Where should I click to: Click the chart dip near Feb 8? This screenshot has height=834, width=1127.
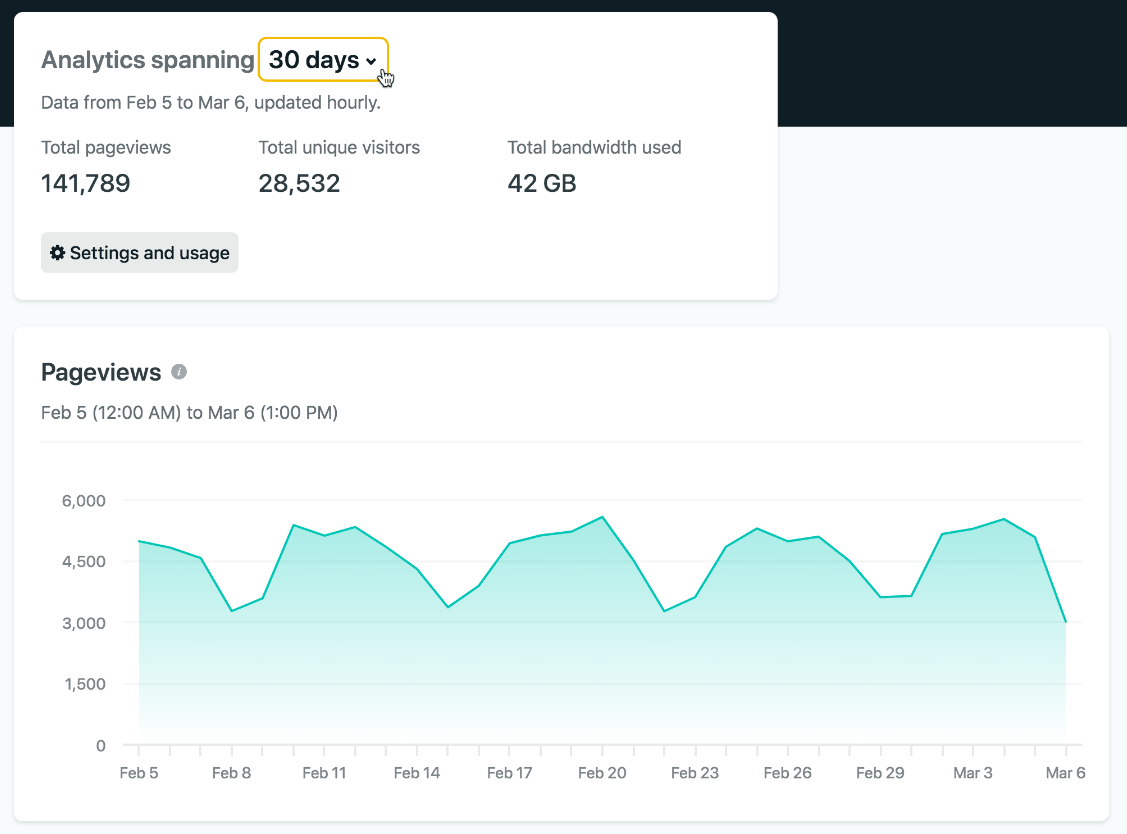pyautogui.click(x=231, y=611)
